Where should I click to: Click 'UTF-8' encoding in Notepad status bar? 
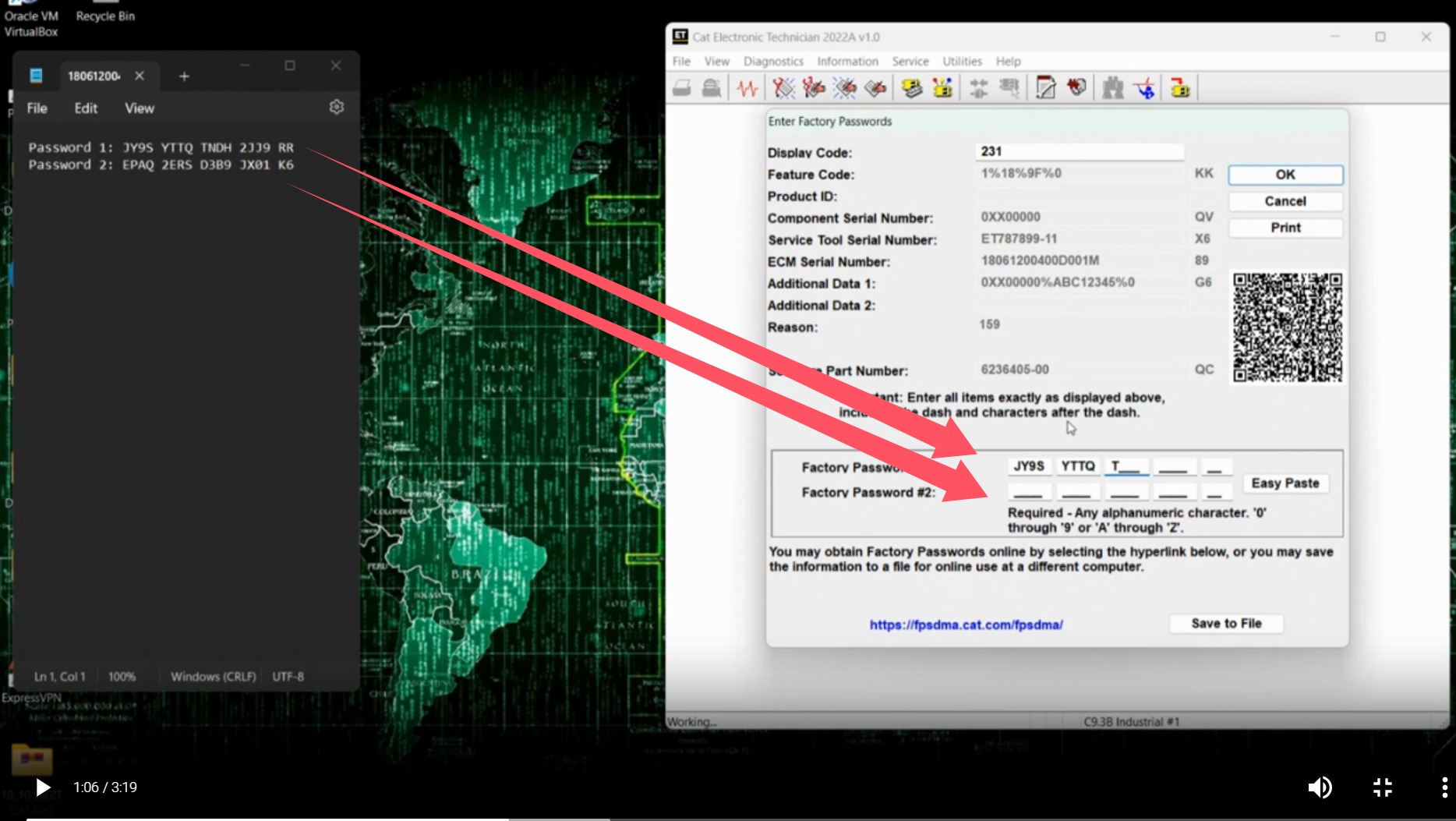(x=288, y=677)
